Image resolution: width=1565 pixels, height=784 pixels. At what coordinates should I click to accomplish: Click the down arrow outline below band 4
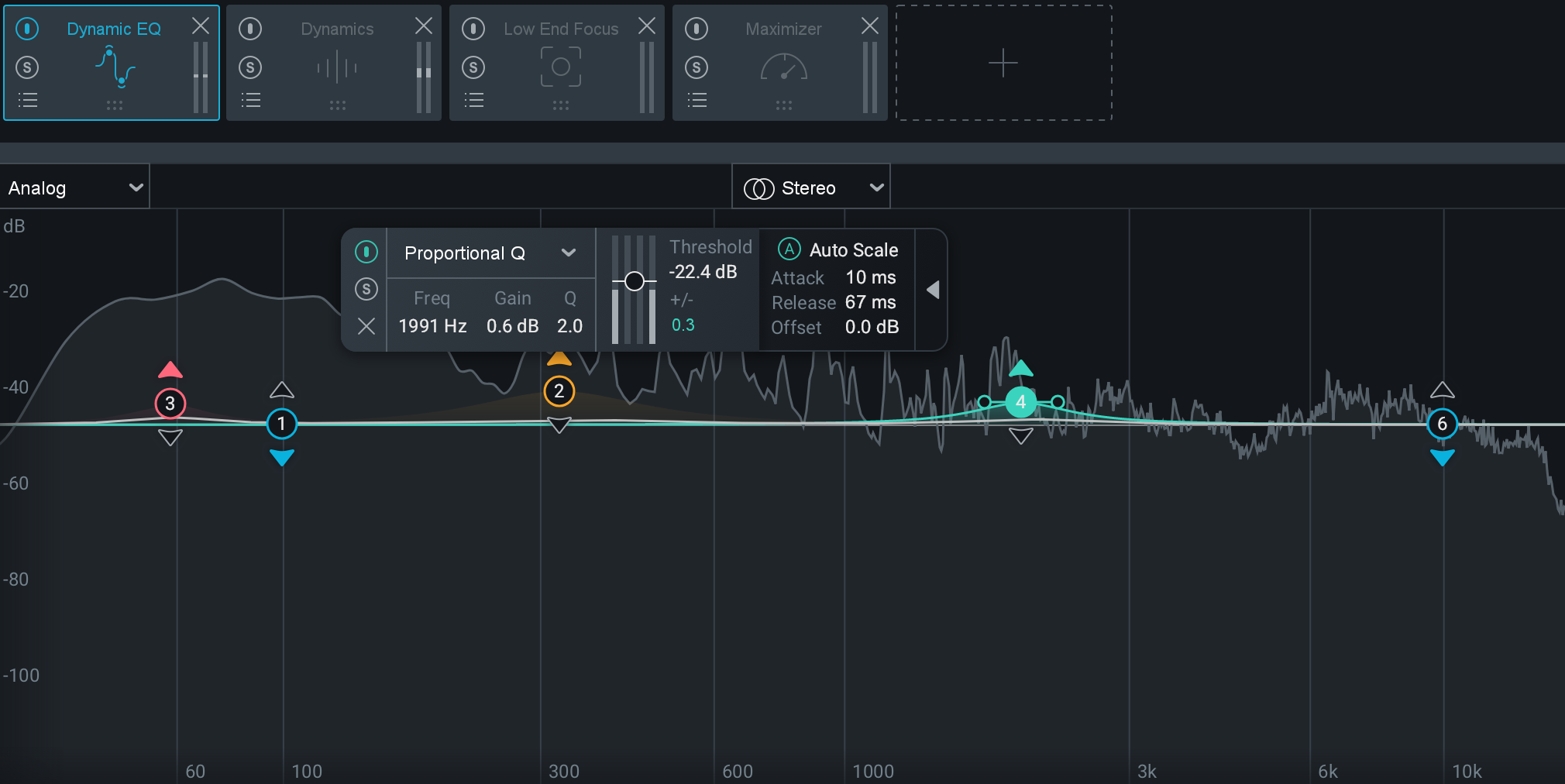tap(1021, 436)
